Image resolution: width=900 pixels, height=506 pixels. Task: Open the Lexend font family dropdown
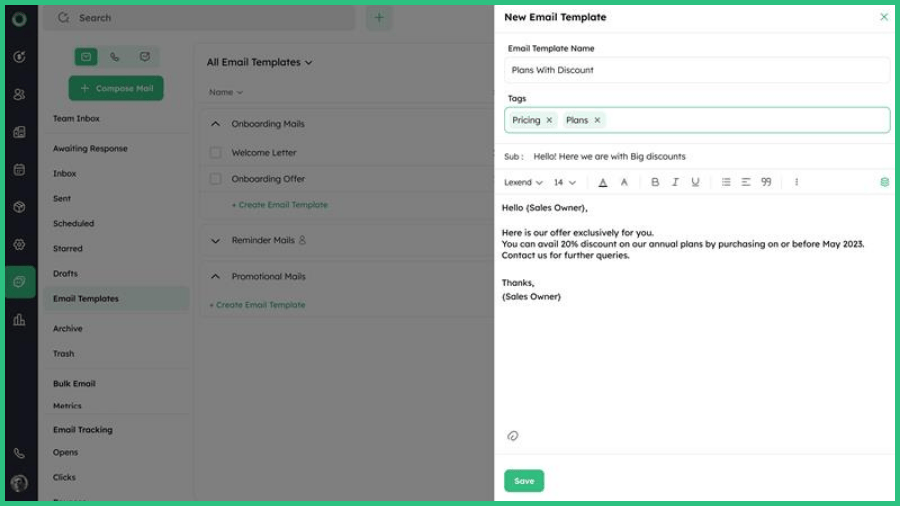pyautogui.click(x=523, y=183)
